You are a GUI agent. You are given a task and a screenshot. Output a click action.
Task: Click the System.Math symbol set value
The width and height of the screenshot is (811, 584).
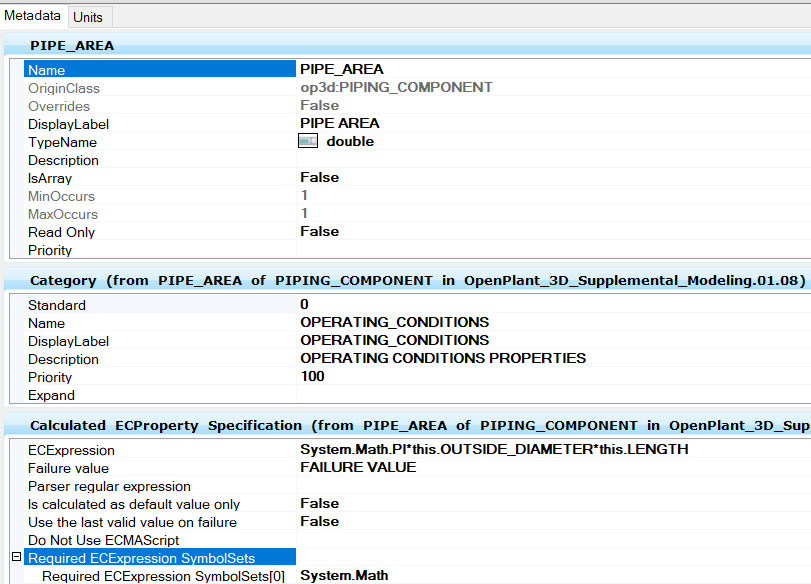click(344, 575)
